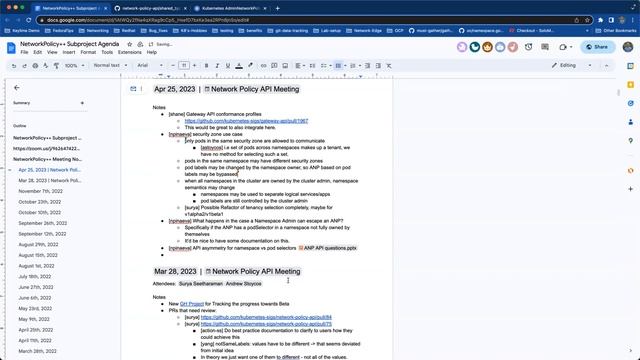This screenshot has height=360, width=640.
Task: Toggle Underline formatting
Action: pyautogui.click(x=228, y=66)
